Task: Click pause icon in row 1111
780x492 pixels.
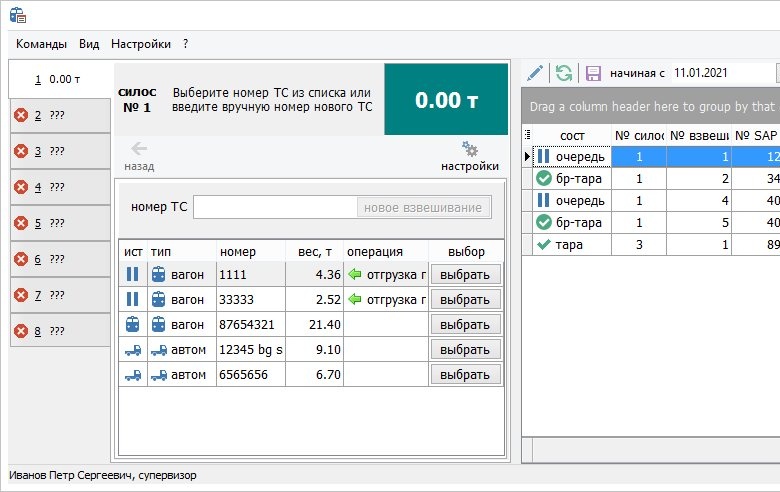Action: coord(132,274)
